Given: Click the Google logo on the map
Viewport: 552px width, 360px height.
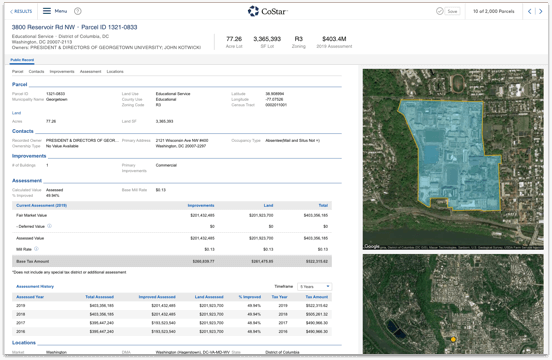Looking at the screenshot, I should point(372,246).
